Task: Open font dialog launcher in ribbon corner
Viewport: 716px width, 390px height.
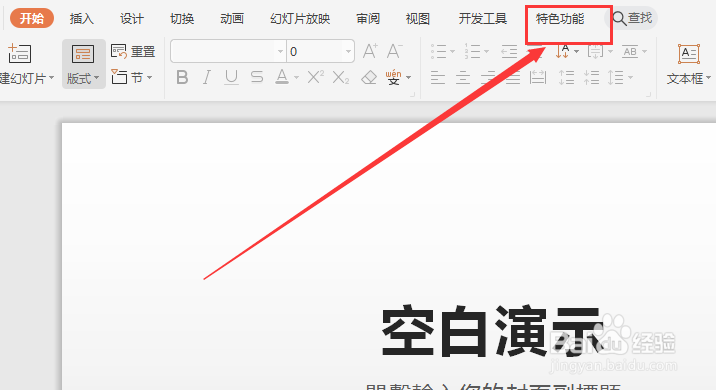Action: 412,95
